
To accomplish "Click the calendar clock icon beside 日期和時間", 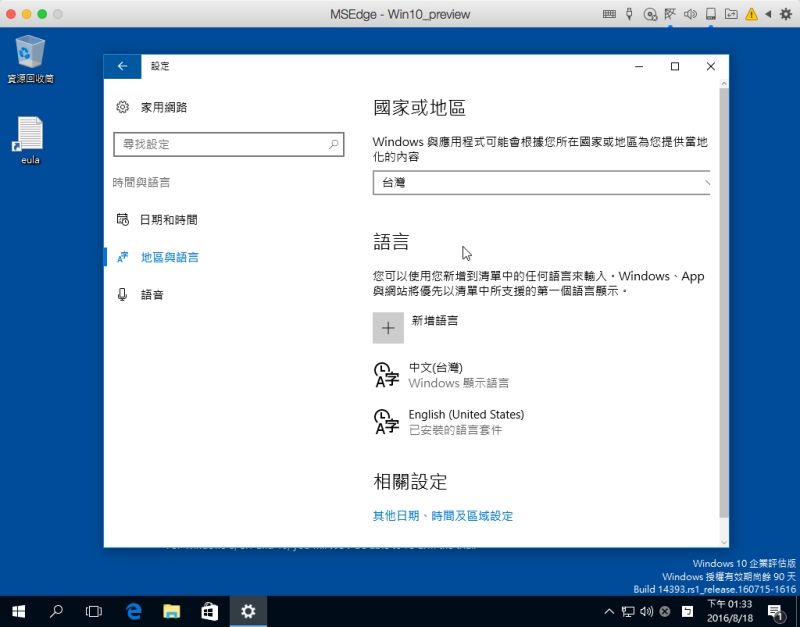I will [122, 220].
